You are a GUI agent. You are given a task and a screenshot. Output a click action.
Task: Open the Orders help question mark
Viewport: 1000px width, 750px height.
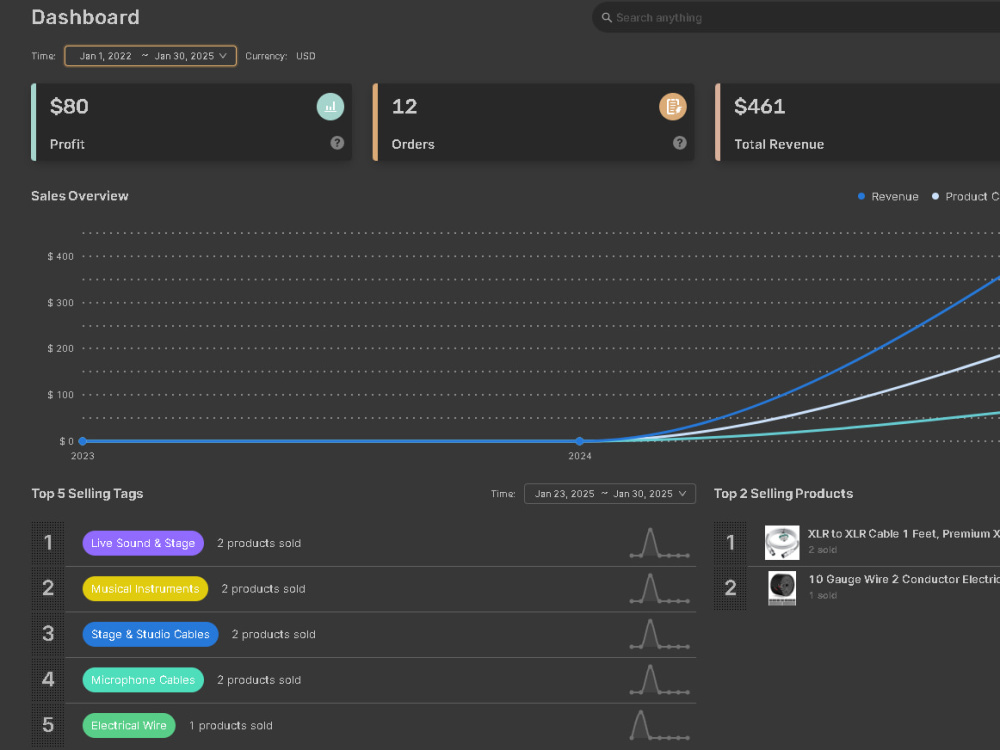tap(680, 143)
